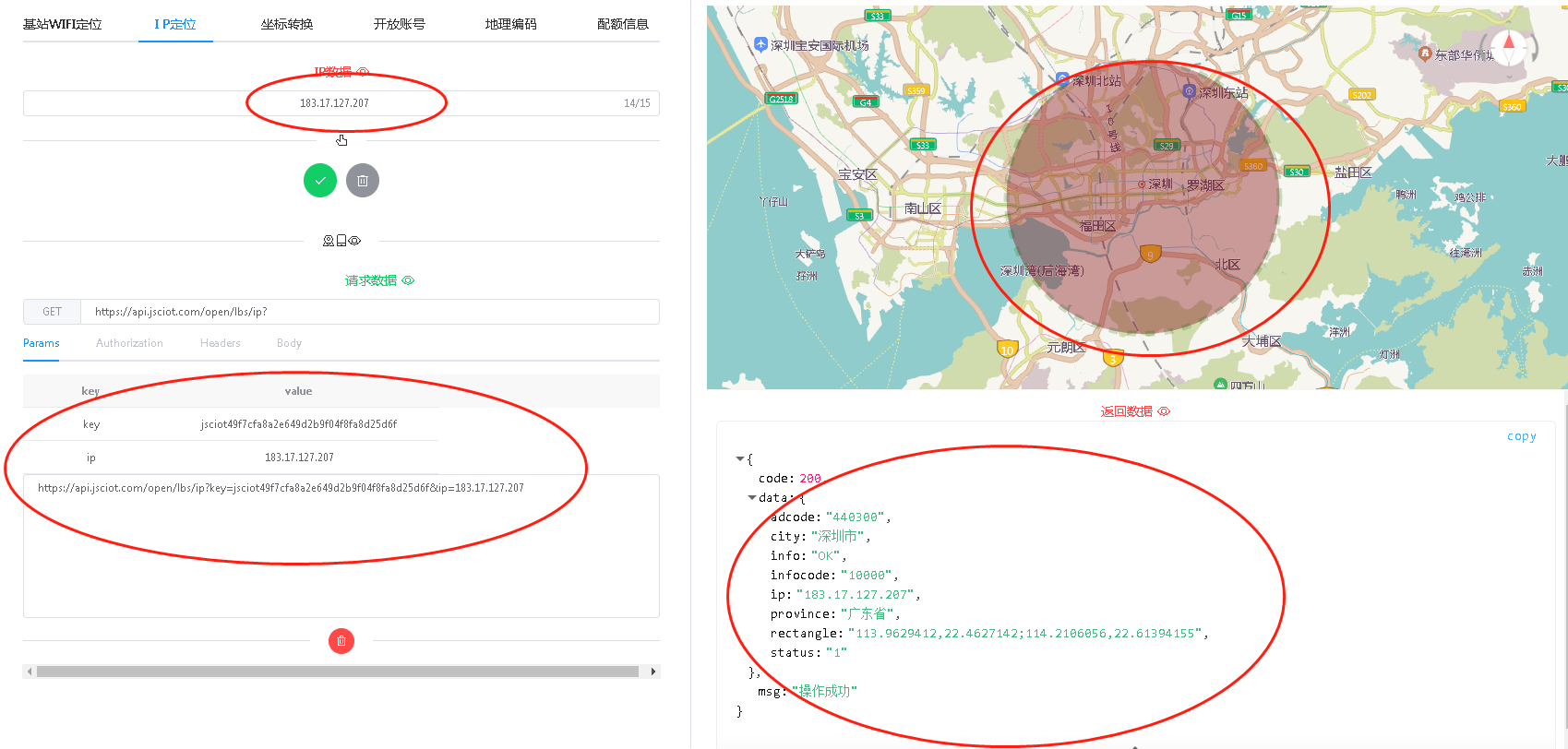
Task: Toggle eye icon next to 返回数据 heading
Action: (x=1164, y=411)
